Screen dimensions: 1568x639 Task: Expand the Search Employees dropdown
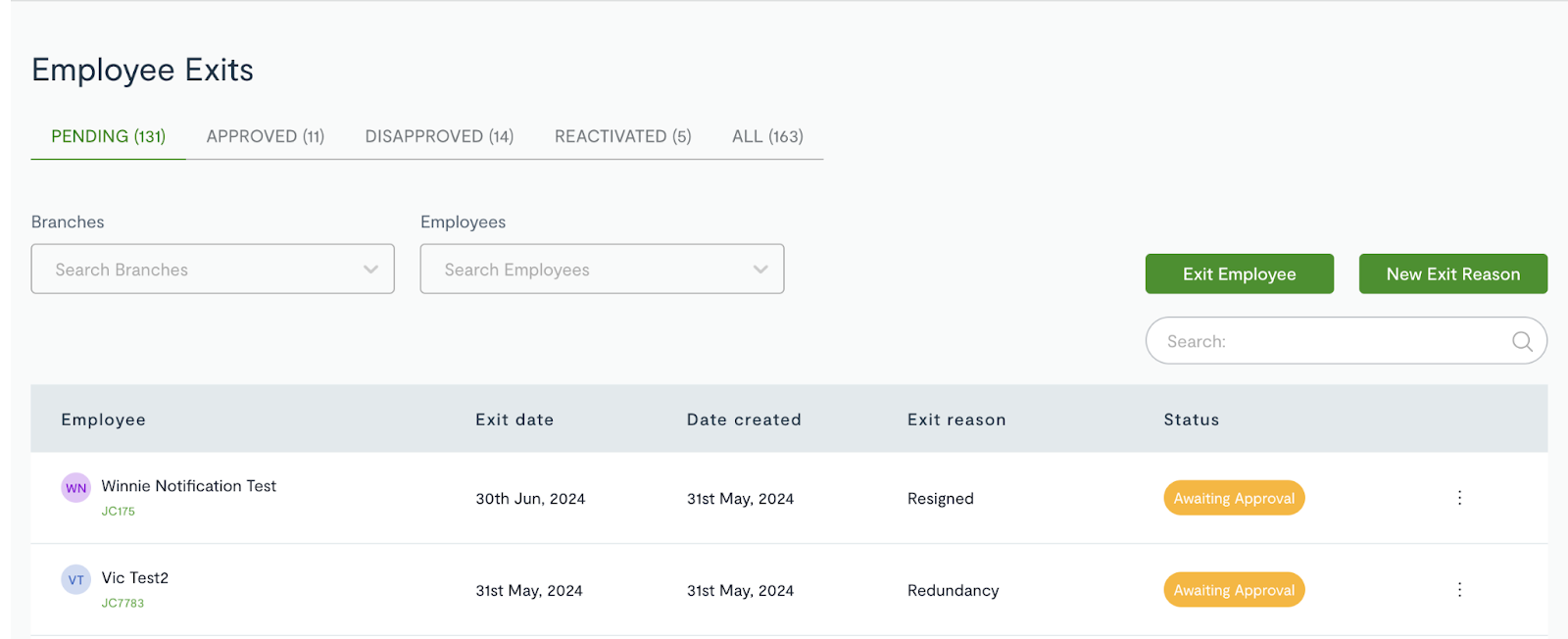pos(602,269)
